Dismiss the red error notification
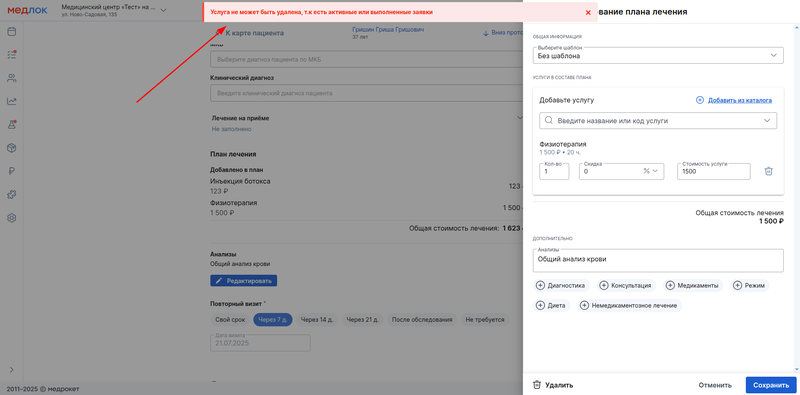Screen dimensions: 800x395 (588, 12)
